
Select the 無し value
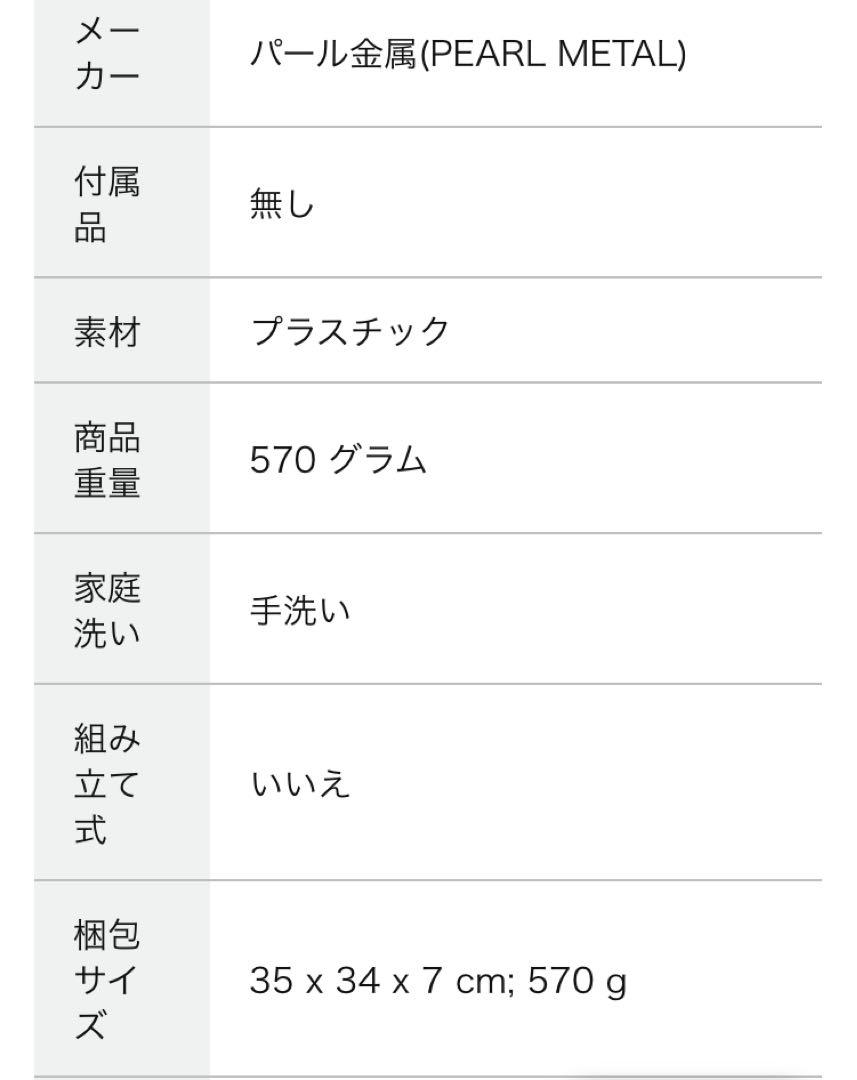coord(282,204)
